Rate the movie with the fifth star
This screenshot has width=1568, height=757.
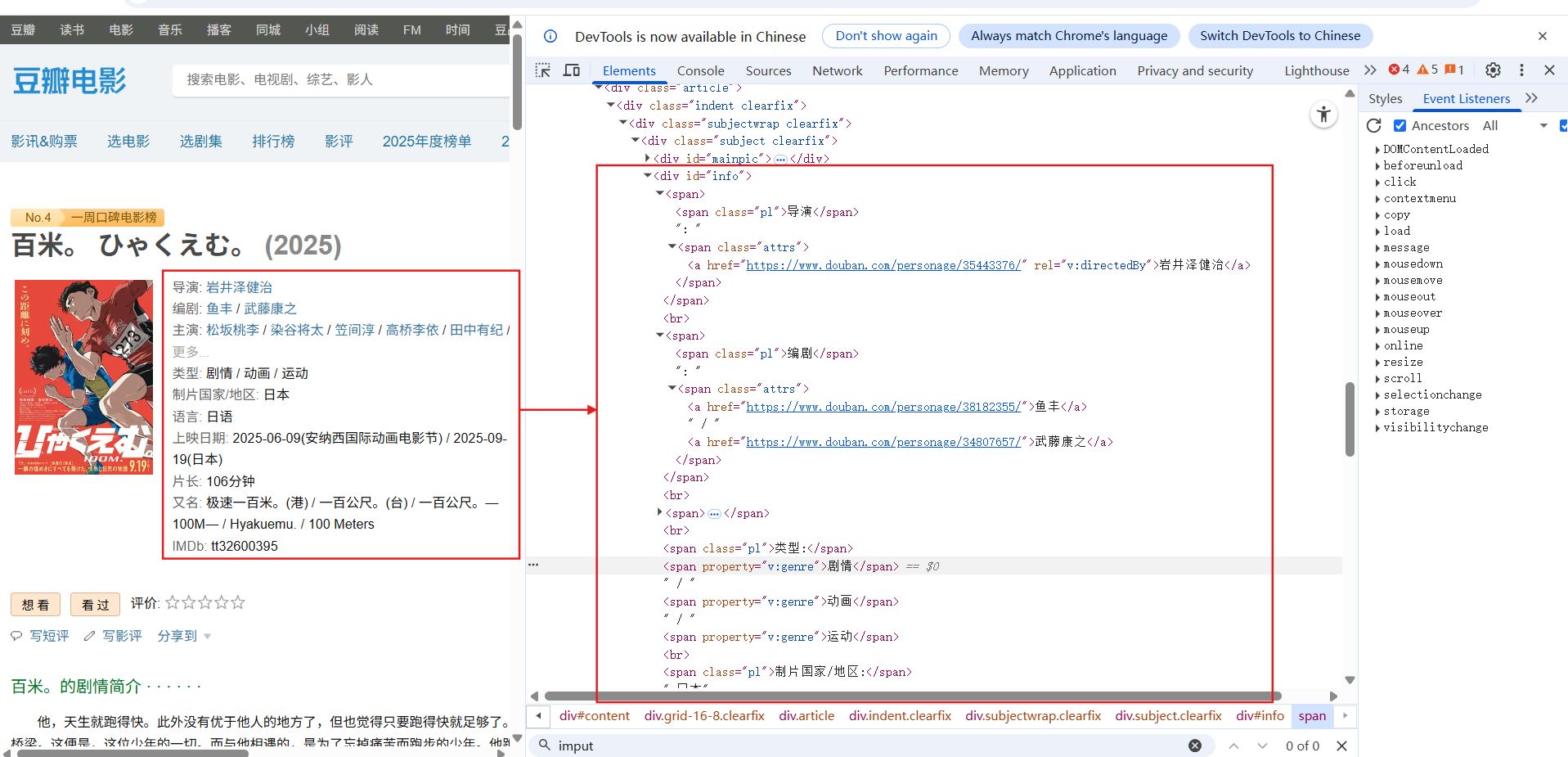point(238,602)
